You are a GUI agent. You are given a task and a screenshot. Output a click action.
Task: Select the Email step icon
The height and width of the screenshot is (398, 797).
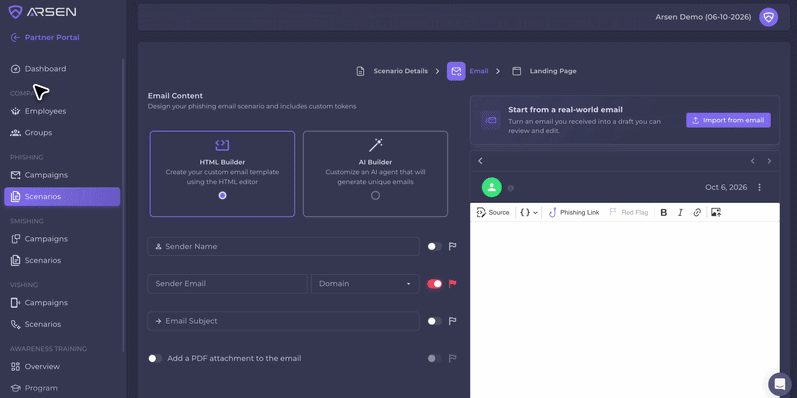pos(456,71)
